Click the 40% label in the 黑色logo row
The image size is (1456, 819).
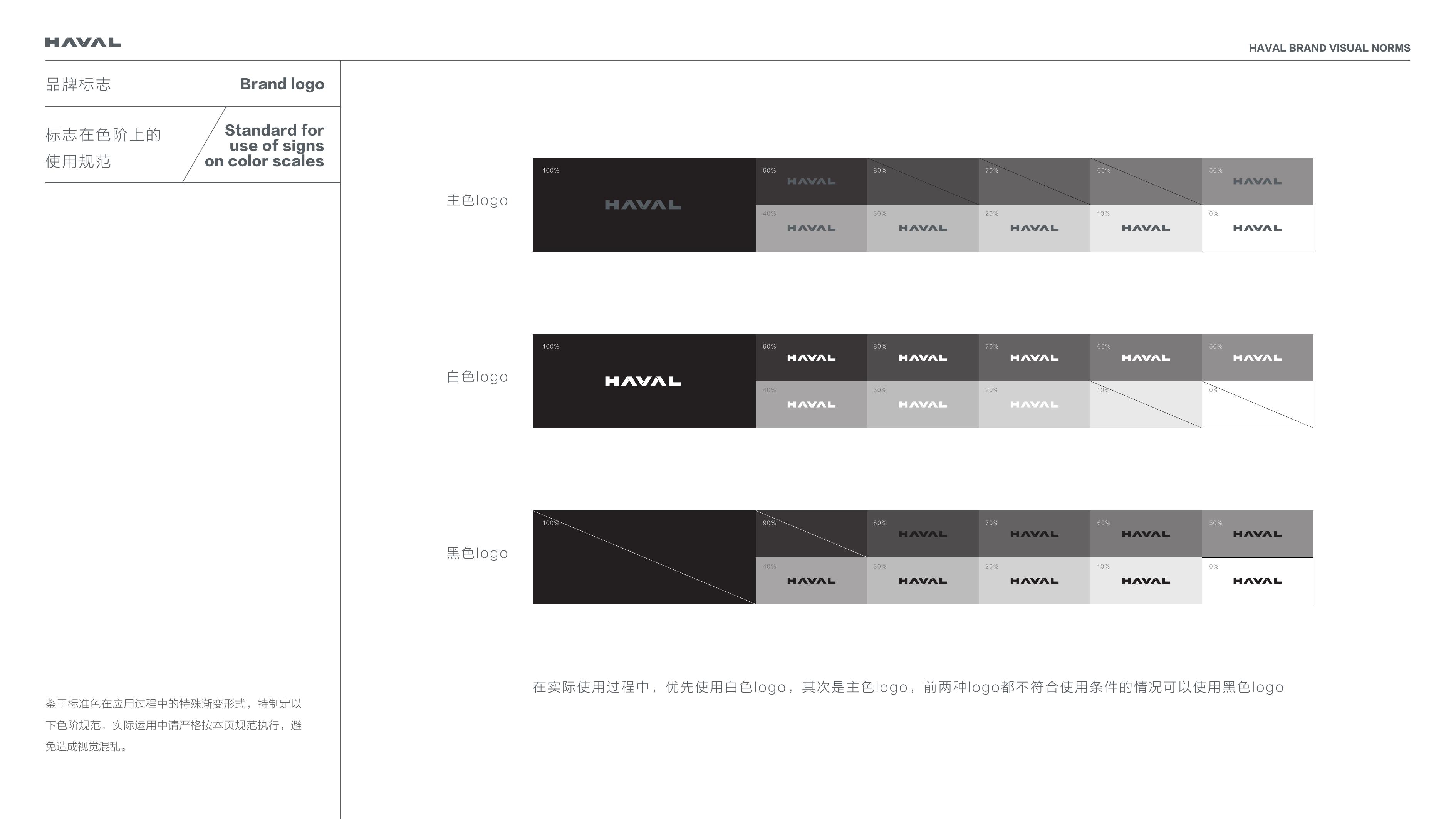(x=769, y=567)
